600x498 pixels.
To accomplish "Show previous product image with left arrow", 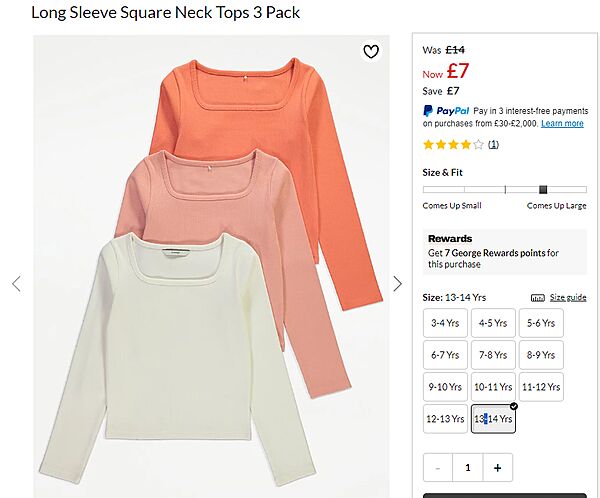I will 16,284.
